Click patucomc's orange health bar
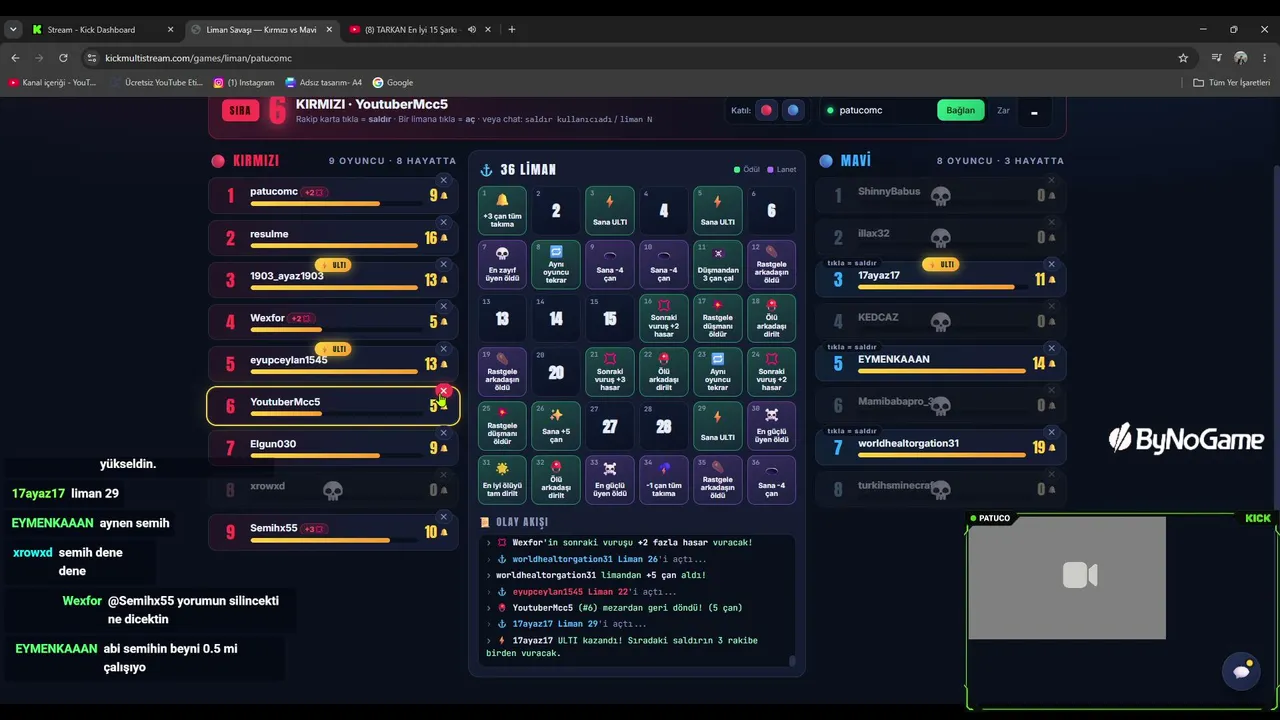The width and height of the screenshot is (1280, 720). [315, 203]
